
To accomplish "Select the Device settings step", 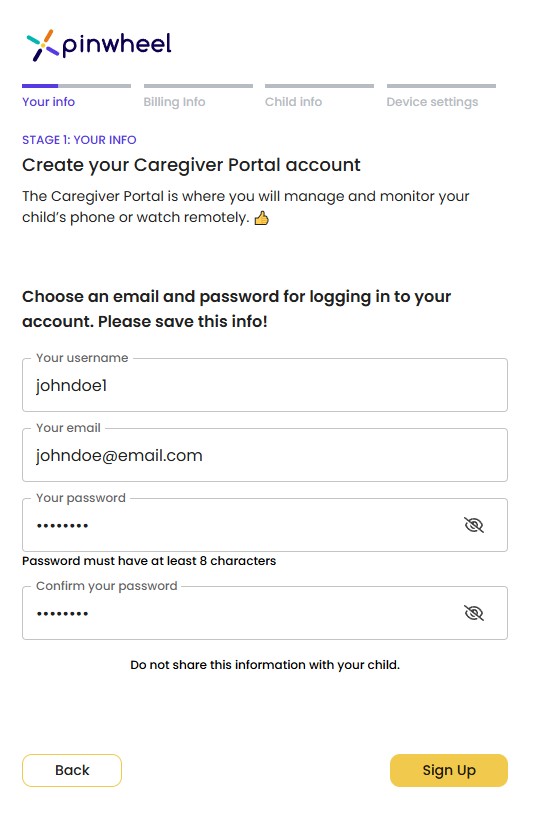I will (x=432, y=102).
